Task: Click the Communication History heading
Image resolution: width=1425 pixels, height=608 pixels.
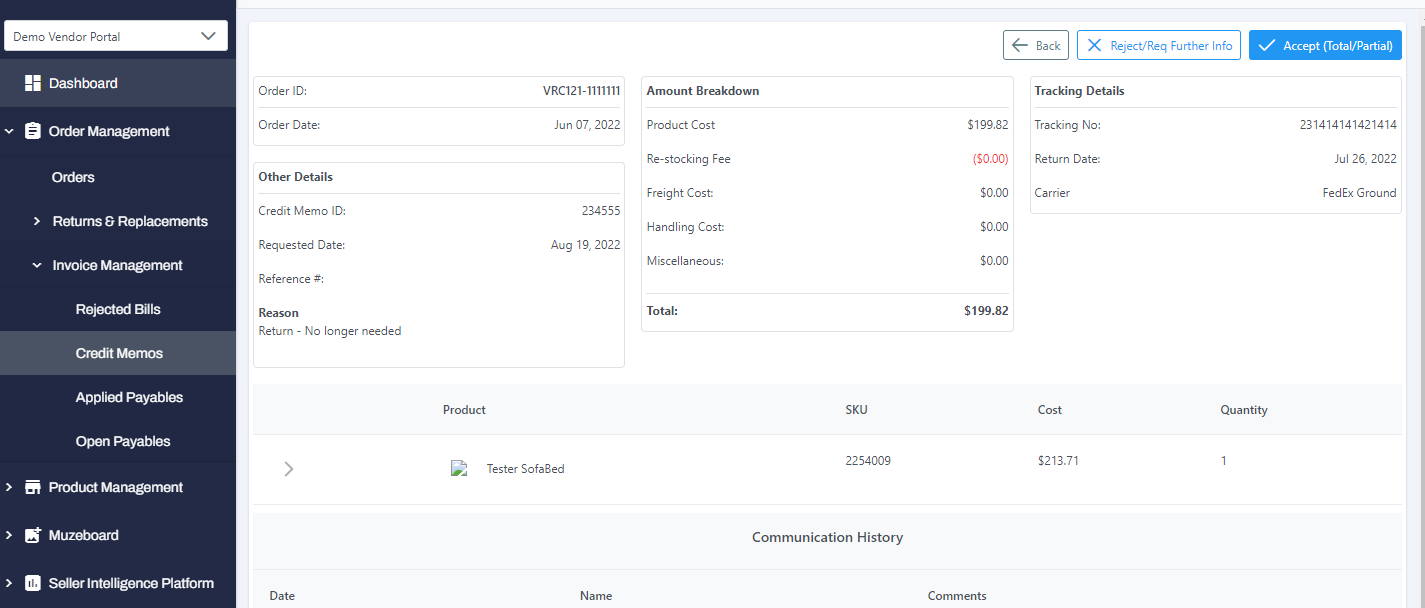Action: point(827,537)
